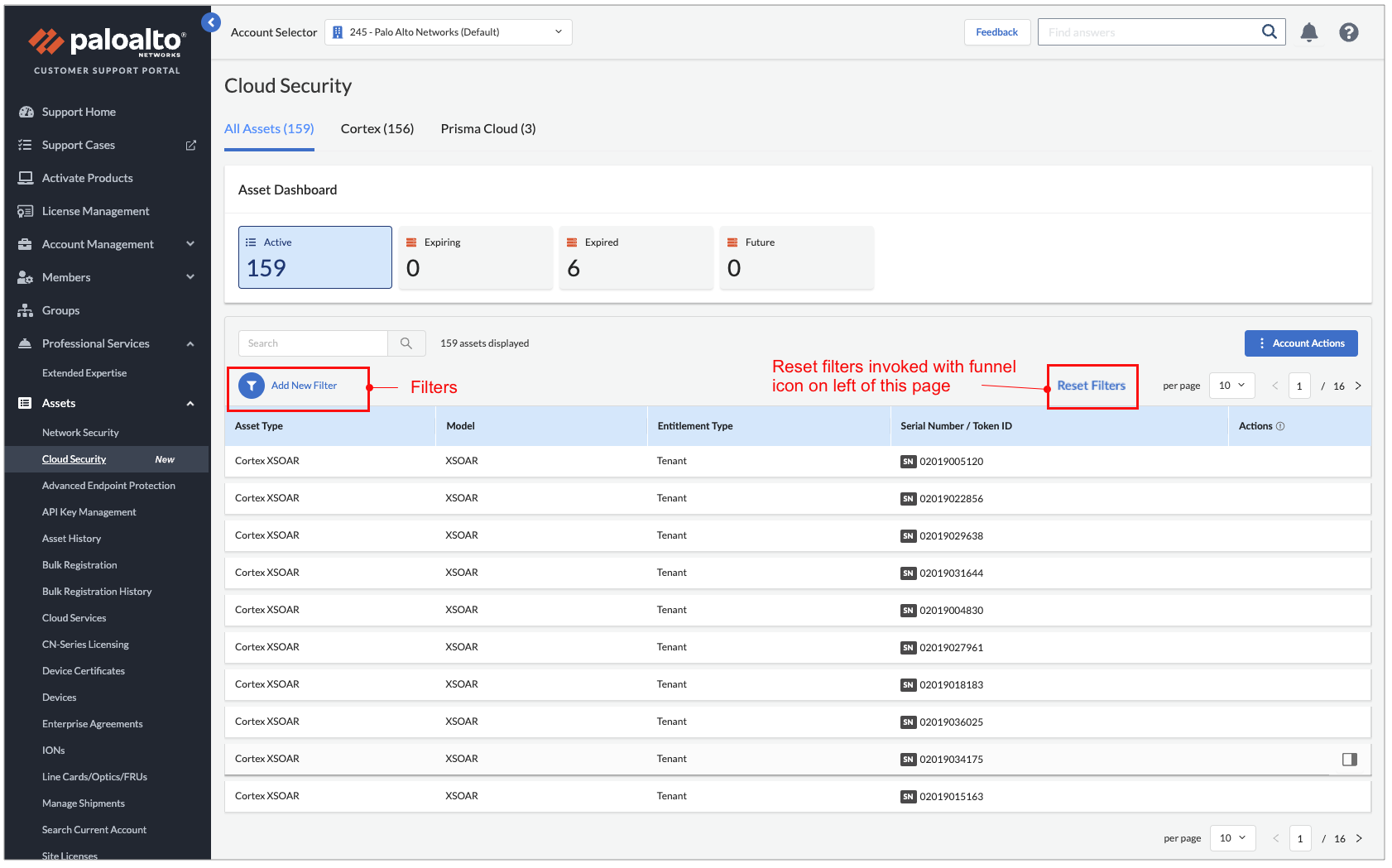Switch to the Cortex (156) tab
The width and height of the screenshot is (1392, 868).
(377, 129)
